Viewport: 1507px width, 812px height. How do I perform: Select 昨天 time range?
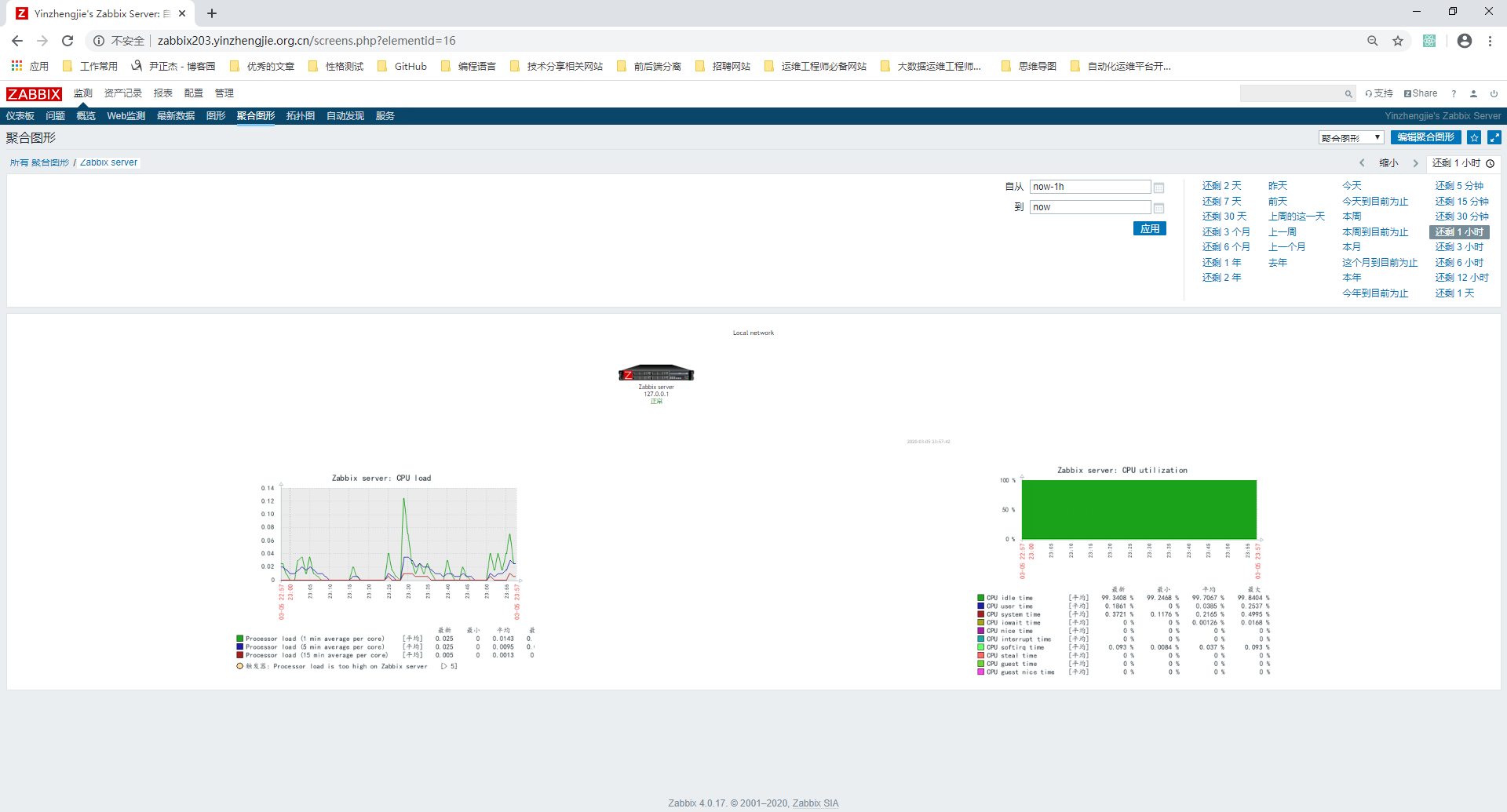tap(1278, 186)
